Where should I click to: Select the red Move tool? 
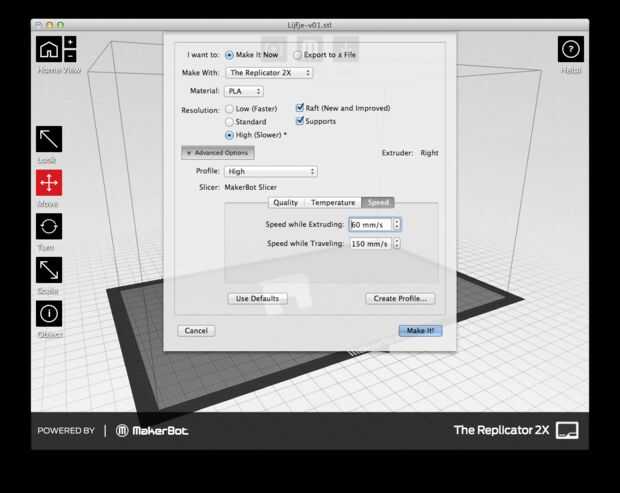coord(49,183)
